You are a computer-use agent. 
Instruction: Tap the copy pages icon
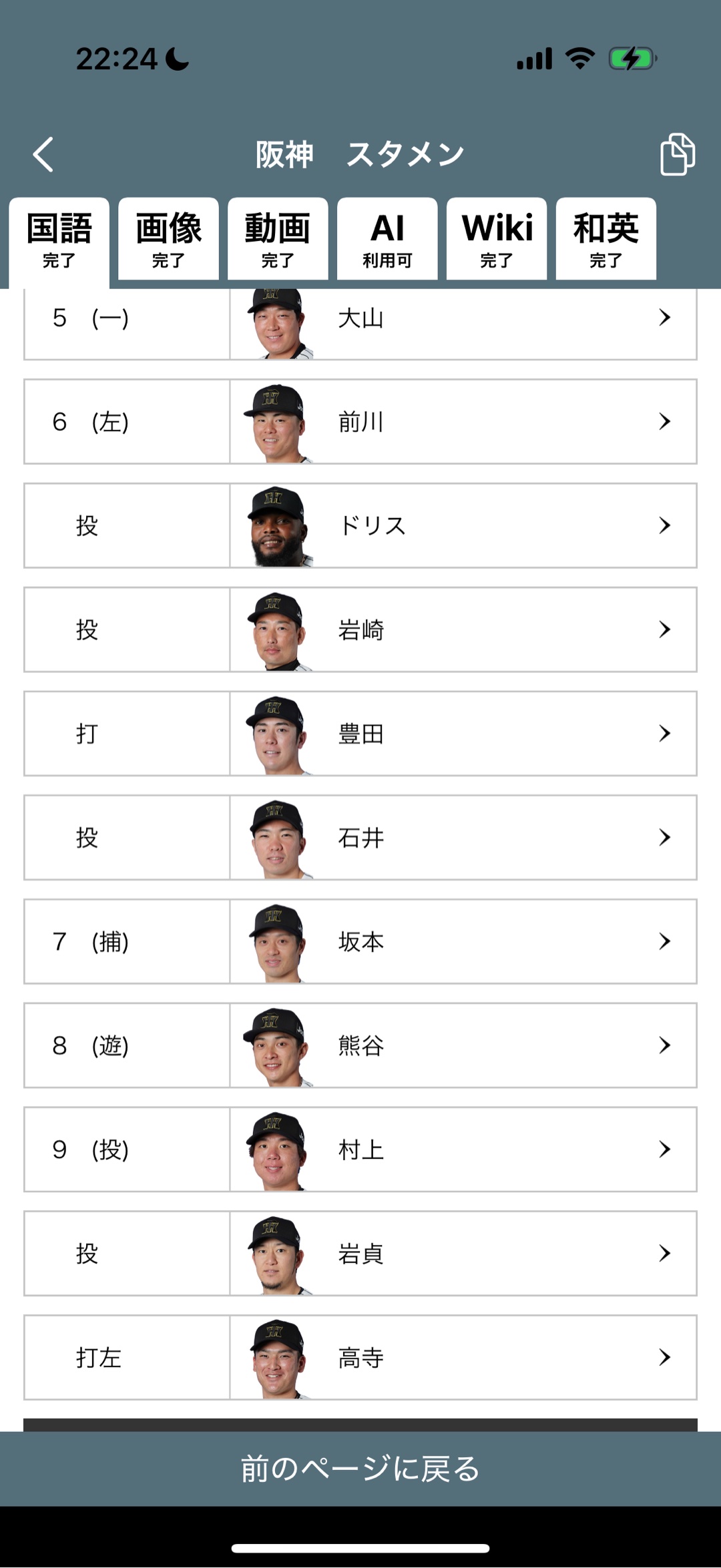677,155
